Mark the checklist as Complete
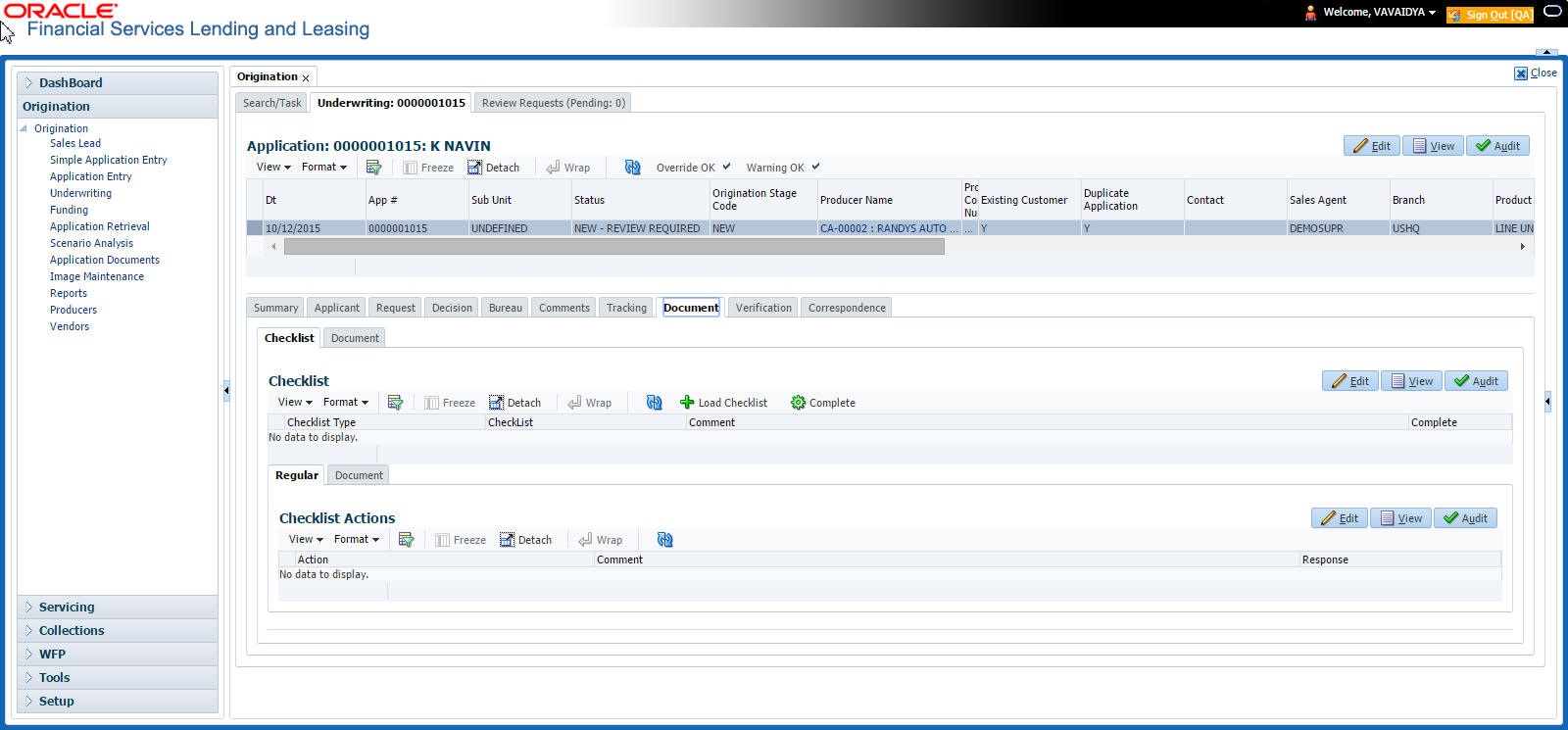The width and height of the screenshot is (1568, 730). [823, 403]
